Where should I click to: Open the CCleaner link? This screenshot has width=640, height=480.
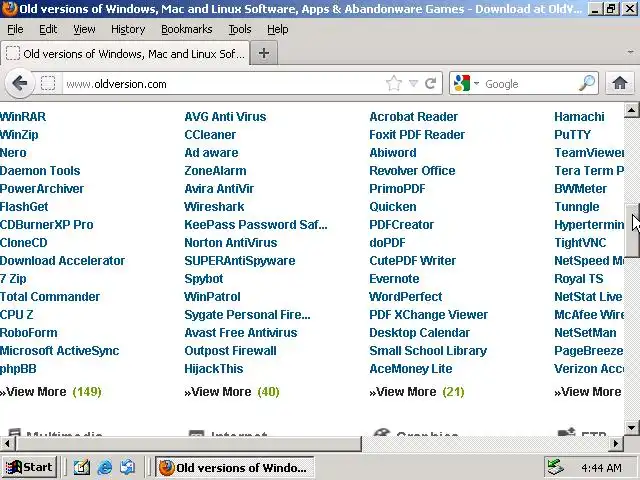(210, 135)
